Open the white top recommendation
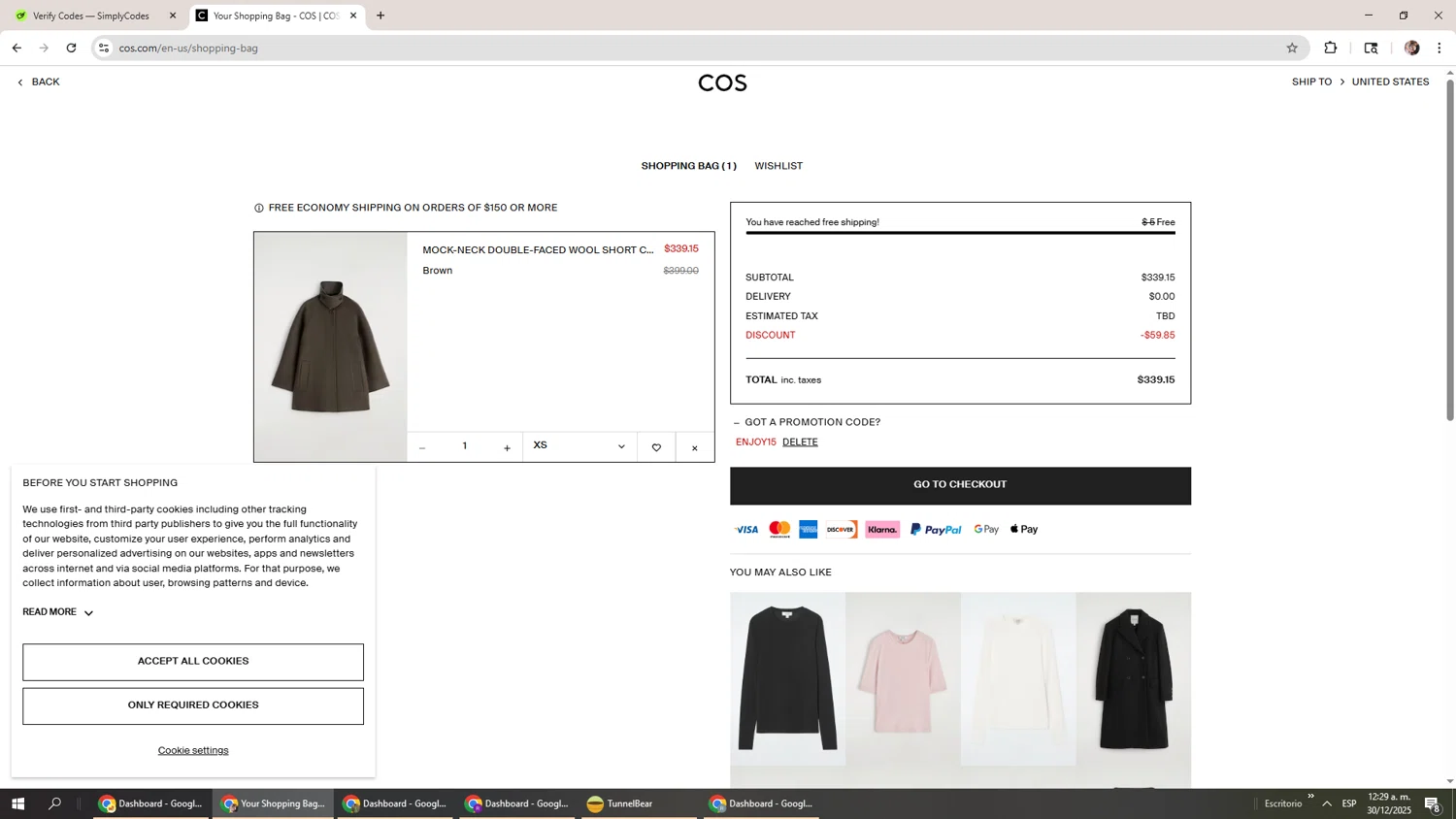The width and height of the screenshot is (1456, 819). coord(1018,679)
